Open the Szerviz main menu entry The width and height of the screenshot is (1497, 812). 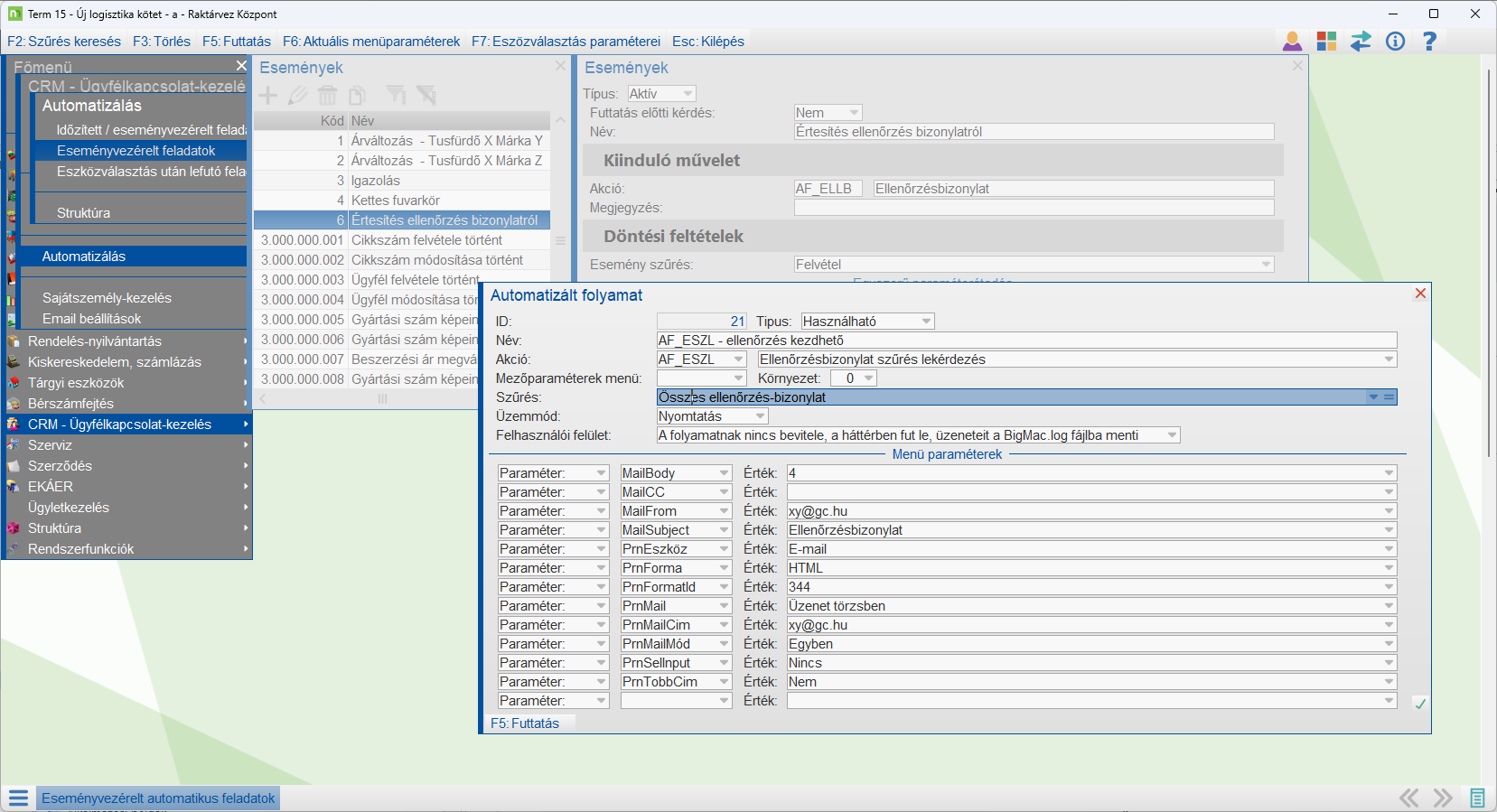point(50,445)
